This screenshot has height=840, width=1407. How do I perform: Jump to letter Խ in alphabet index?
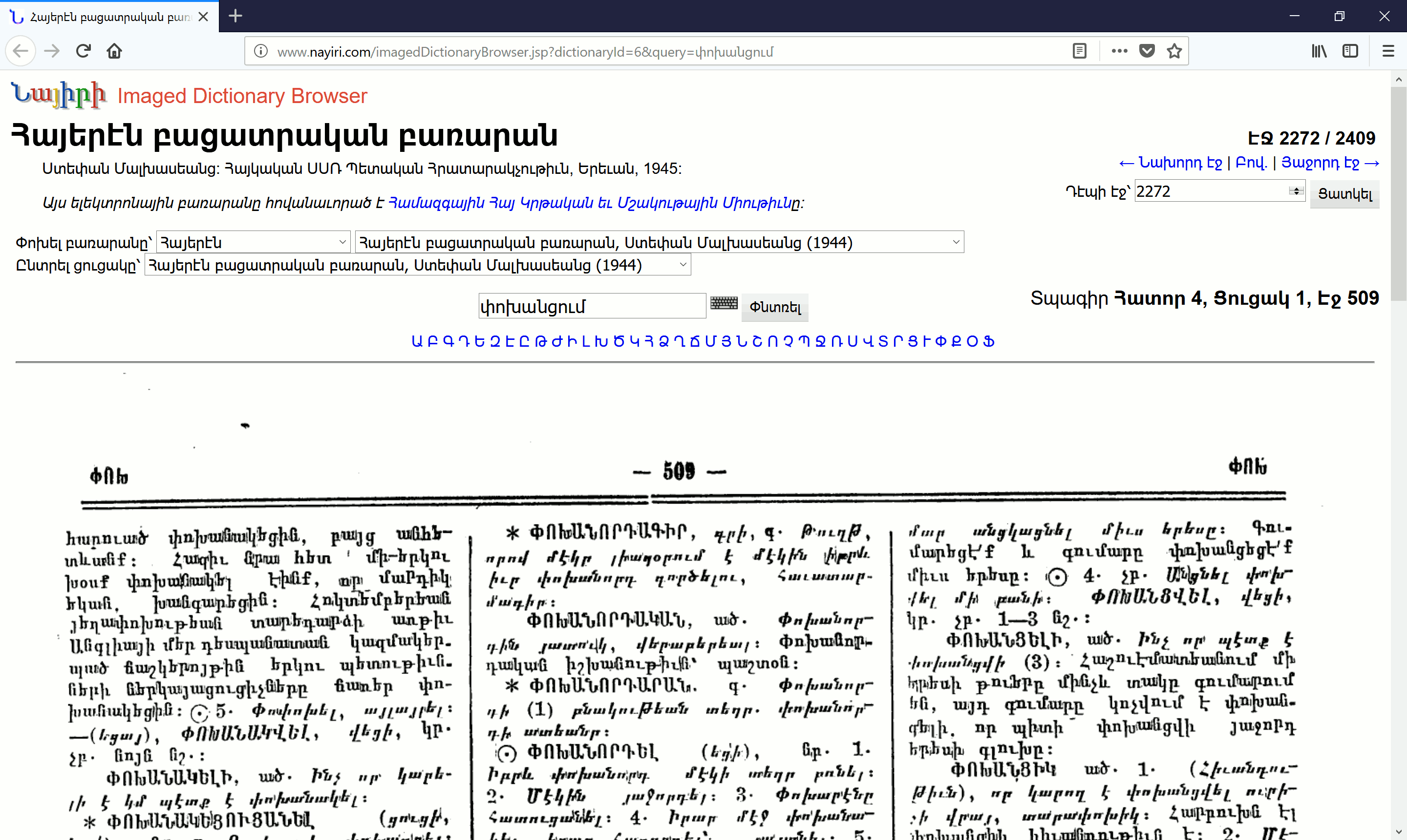(601, 341)
